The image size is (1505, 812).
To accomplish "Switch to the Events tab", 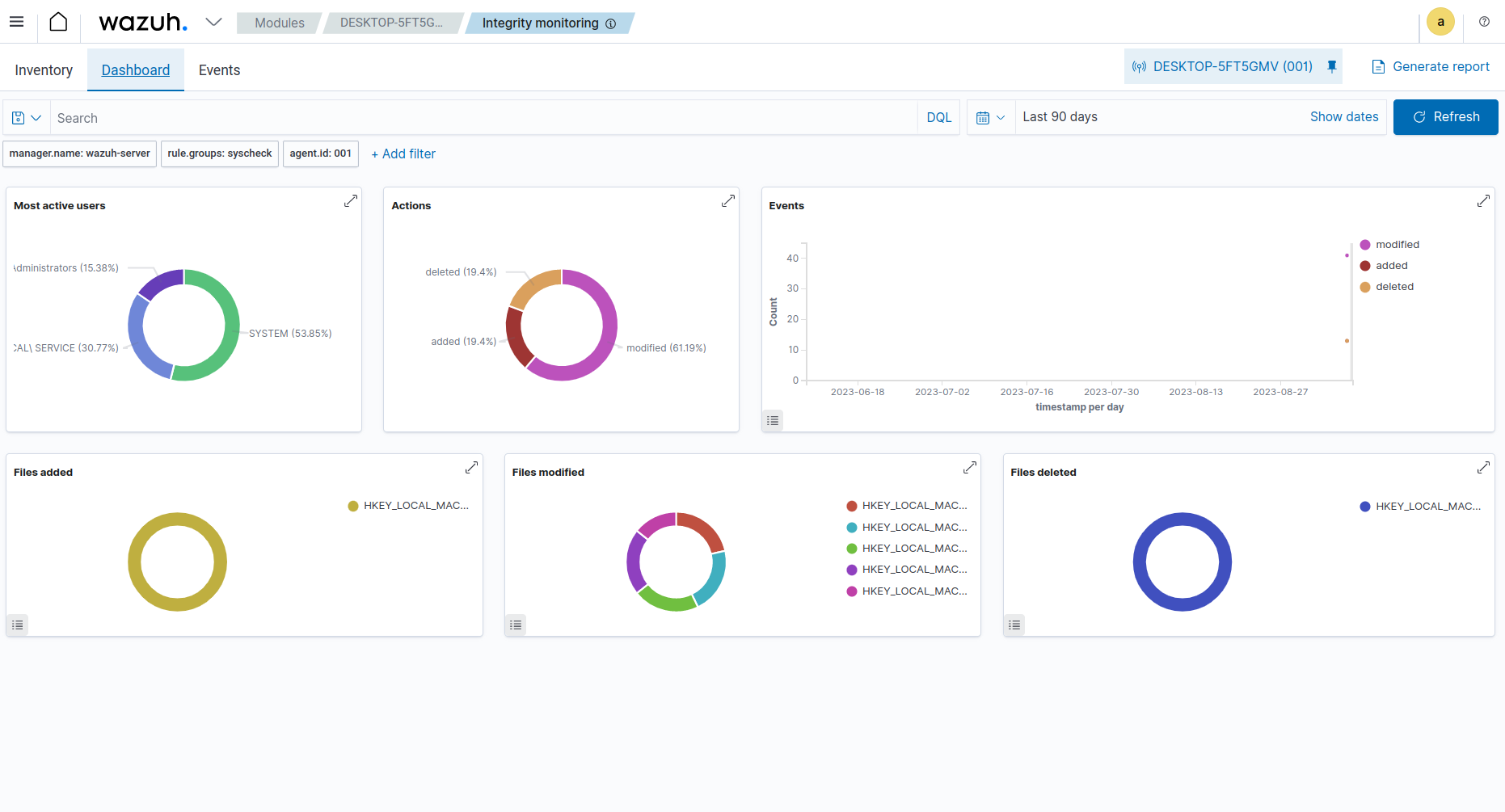I will coord(219,70).
